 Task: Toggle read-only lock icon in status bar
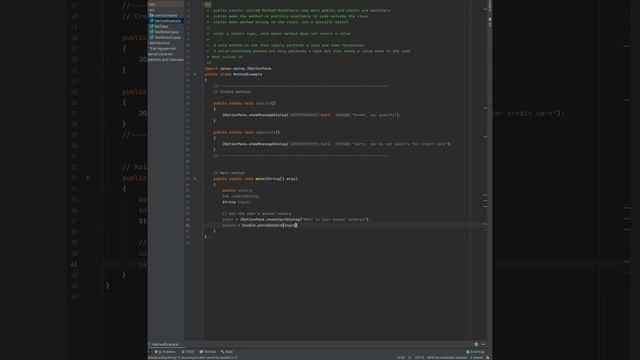(488, 358)
